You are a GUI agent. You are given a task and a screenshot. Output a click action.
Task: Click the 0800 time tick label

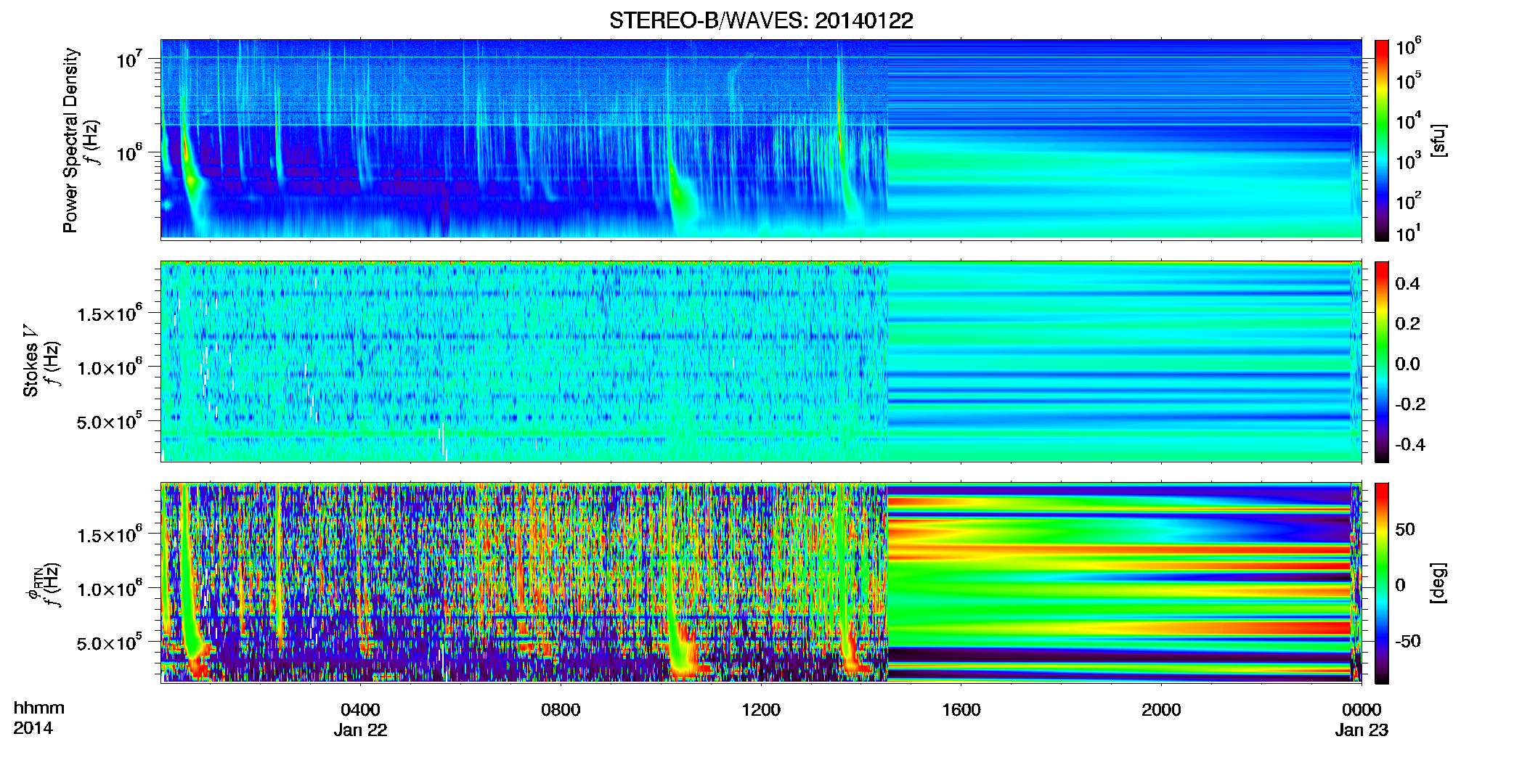[561, 710]
